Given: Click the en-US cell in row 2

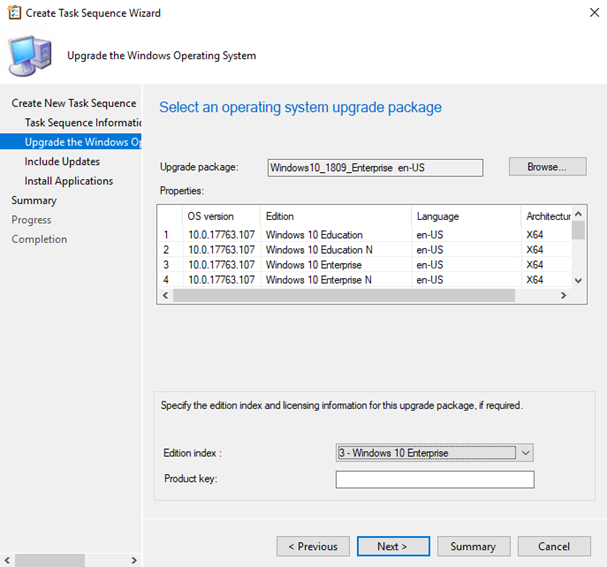Looking at the screenshot, I should point(430,250).
